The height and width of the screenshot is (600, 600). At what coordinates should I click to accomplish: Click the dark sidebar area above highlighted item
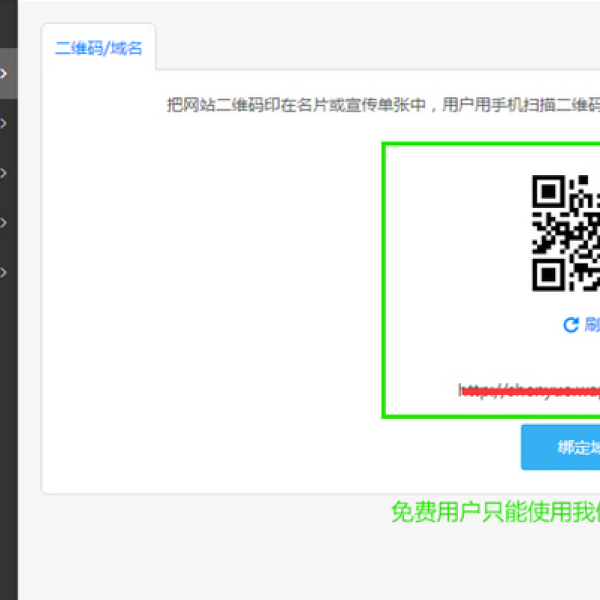(x=8, y=25)
